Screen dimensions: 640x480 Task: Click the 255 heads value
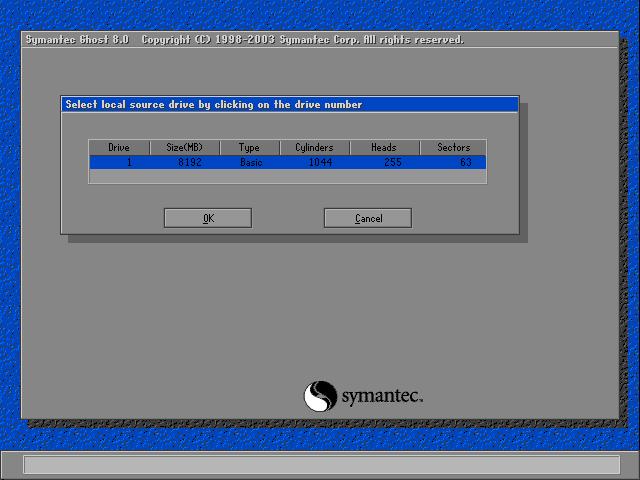click(393, 162)
